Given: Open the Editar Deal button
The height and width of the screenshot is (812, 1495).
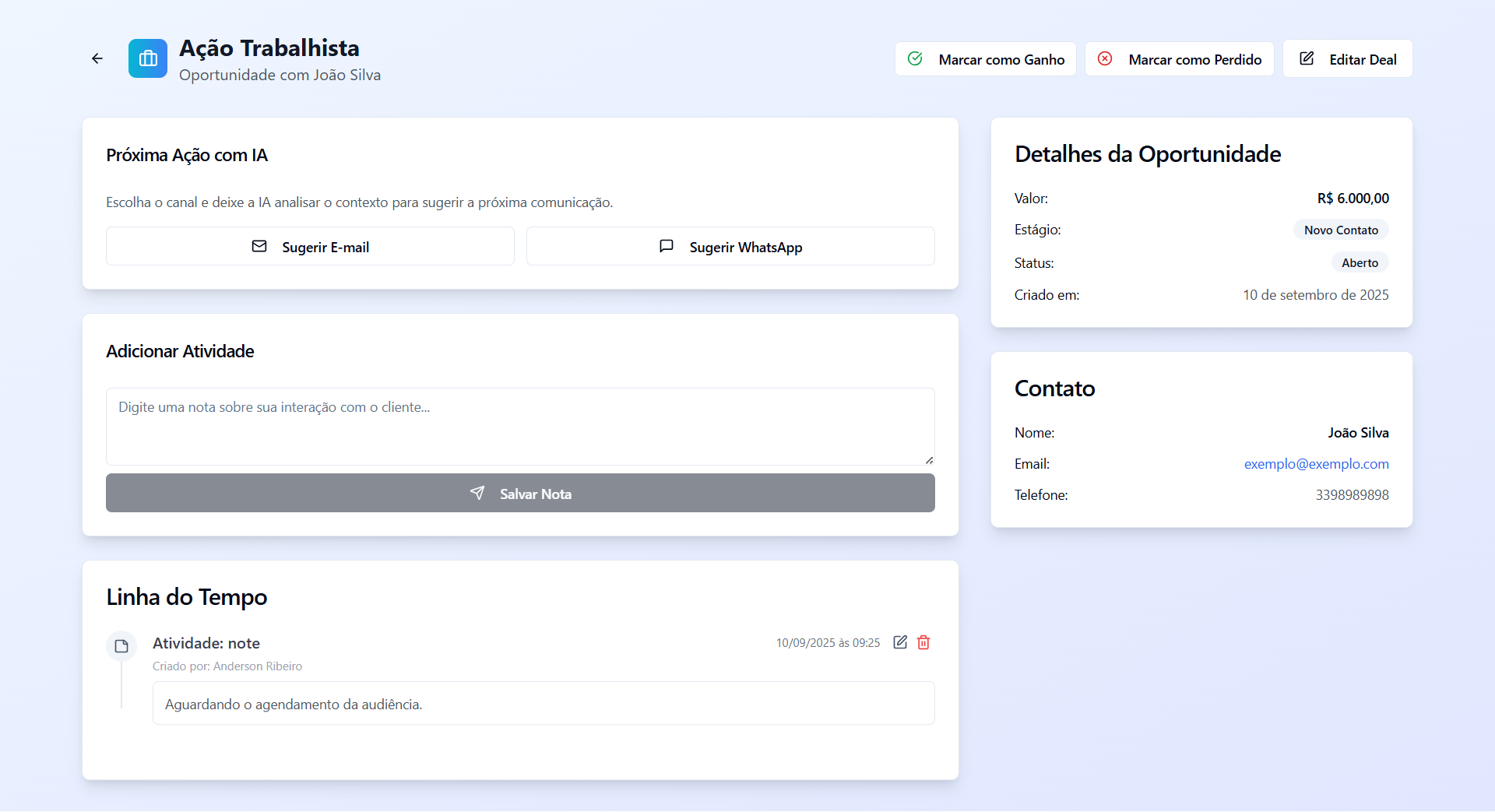Looking at the screenshot, I should click(x=1347, y=59).
